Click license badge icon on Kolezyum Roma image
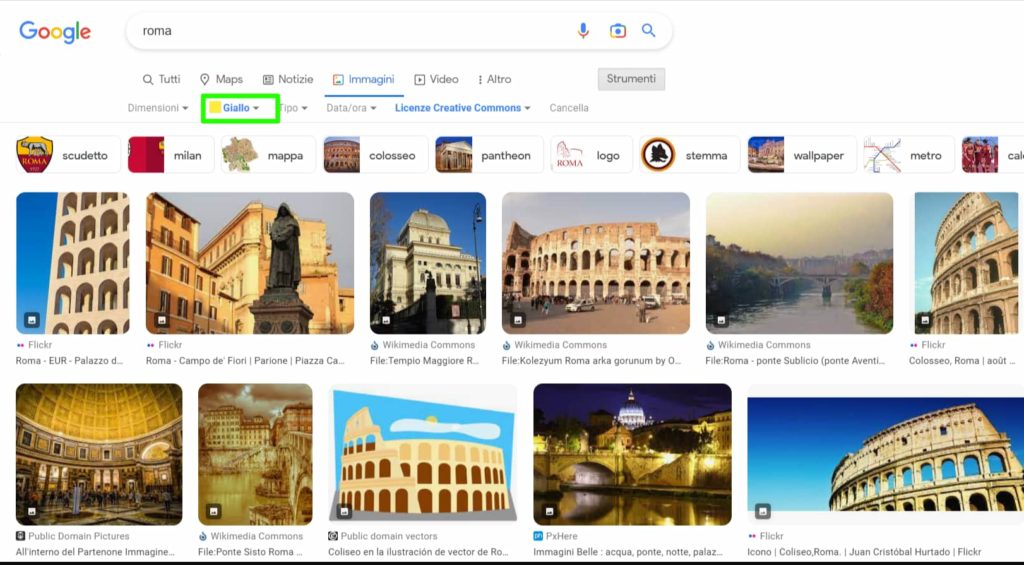Screen dimensions: 1024x565 (518, 320)
